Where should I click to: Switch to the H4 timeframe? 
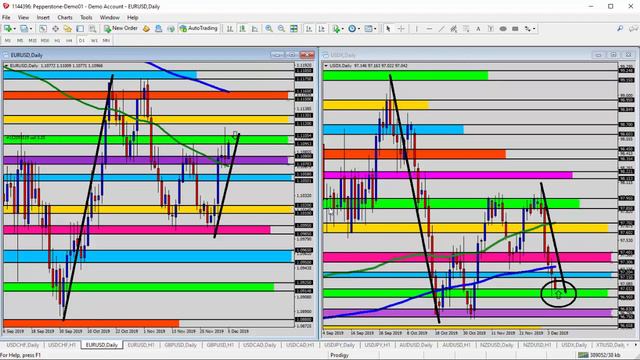pos(69,40)
